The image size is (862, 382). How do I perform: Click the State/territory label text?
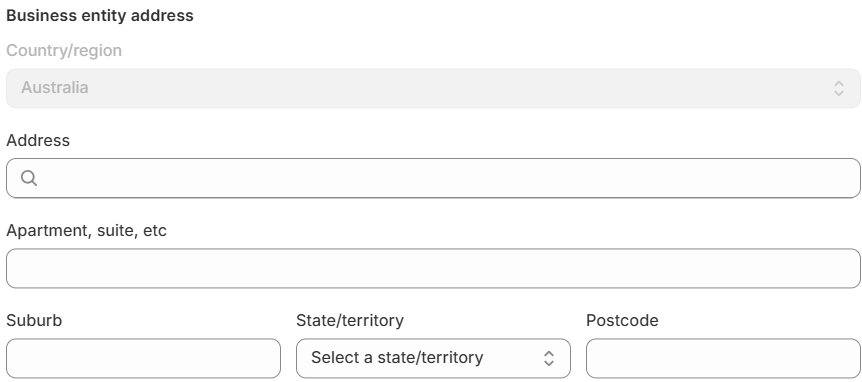click(350, 320)
